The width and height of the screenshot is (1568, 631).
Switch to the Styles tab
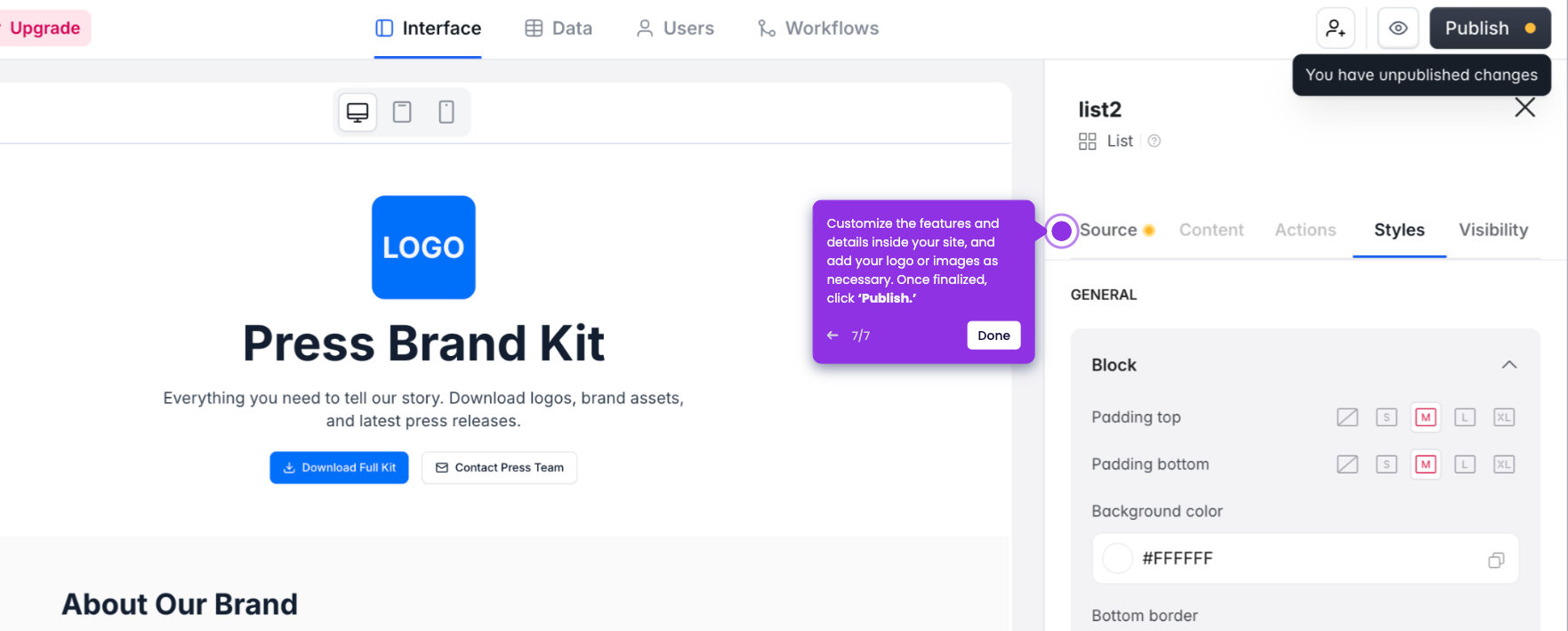click(1399, 230)
